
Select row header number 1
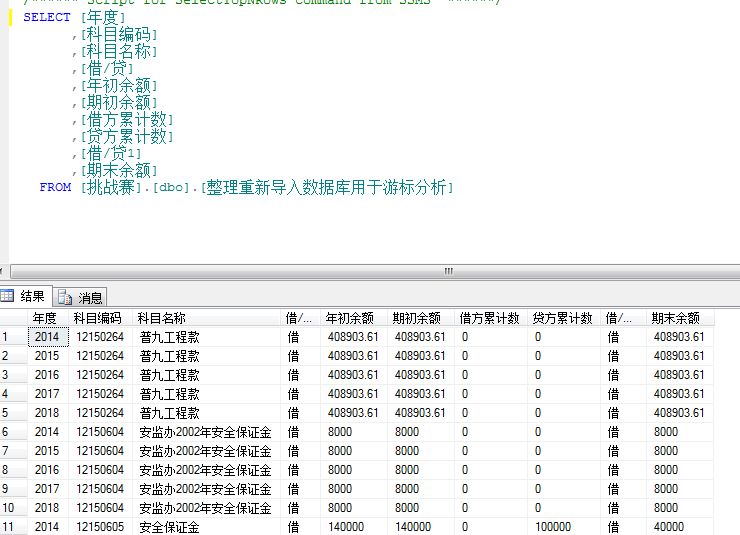click(13, 337)
